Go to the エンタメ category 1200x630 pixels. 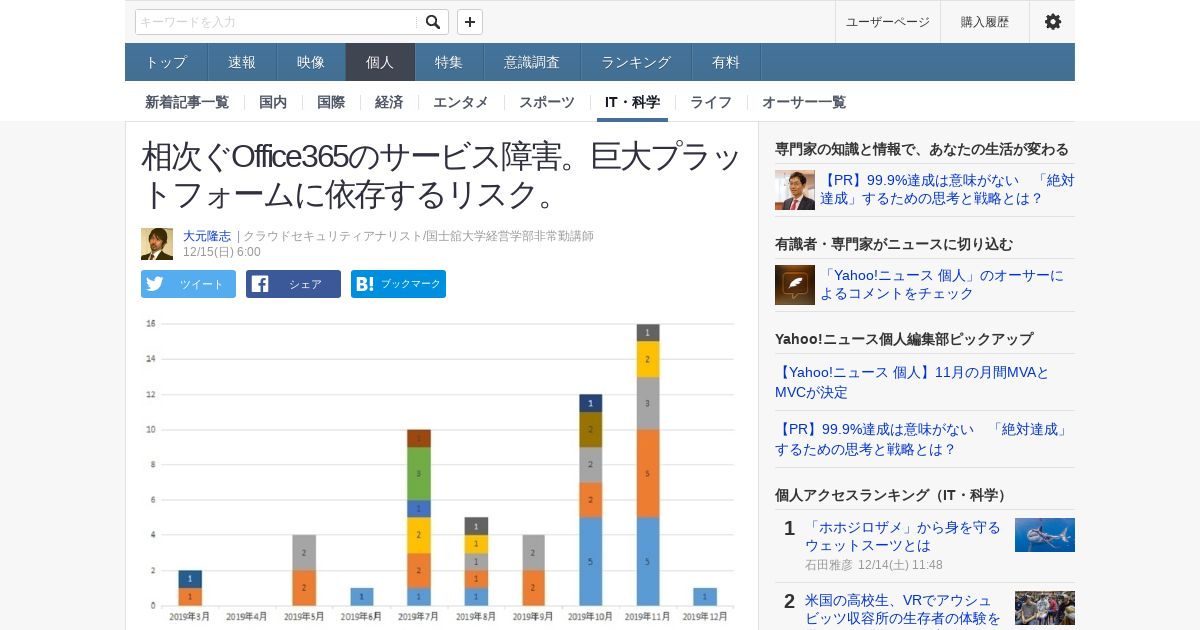click(x=460, y=102)
